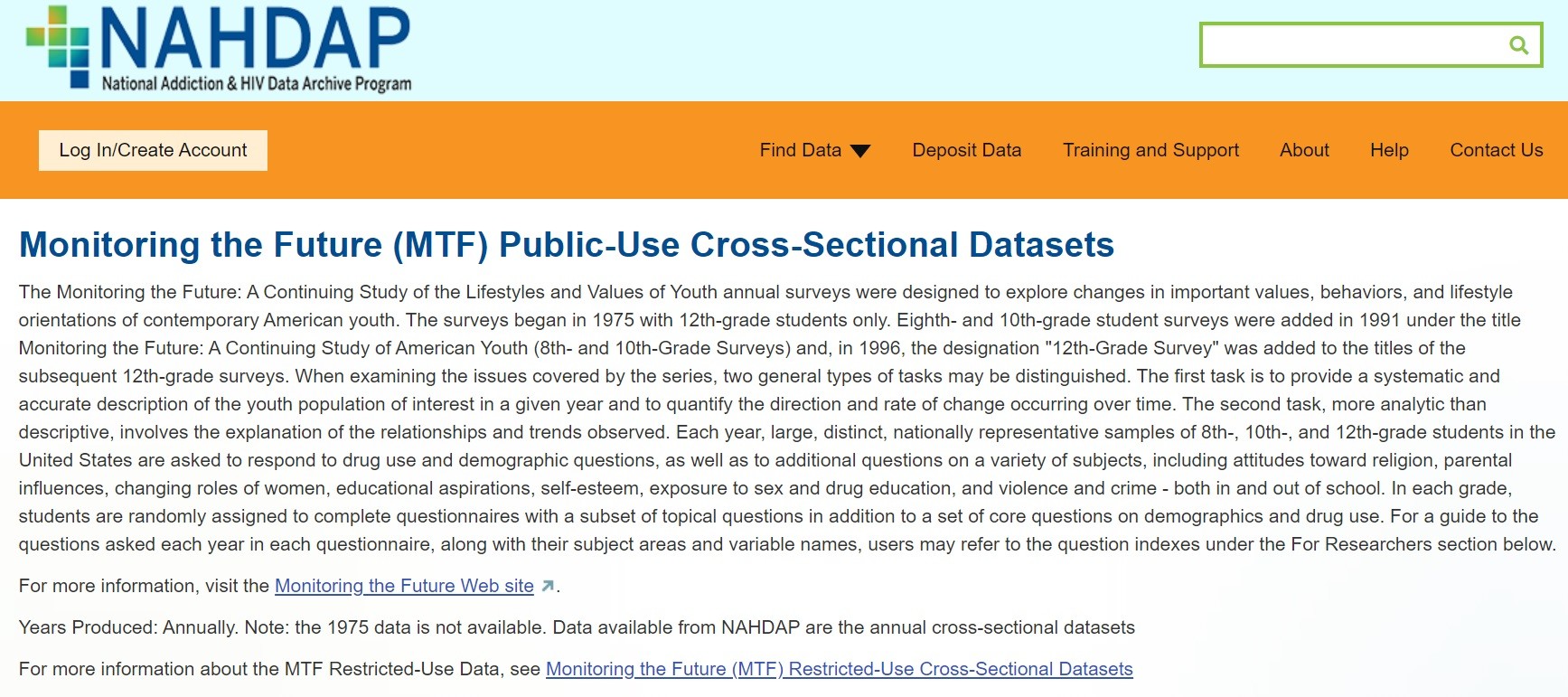Open the Monitoring the Future Web site link
Screen dimensions: 1568x697
coord(404,586)
